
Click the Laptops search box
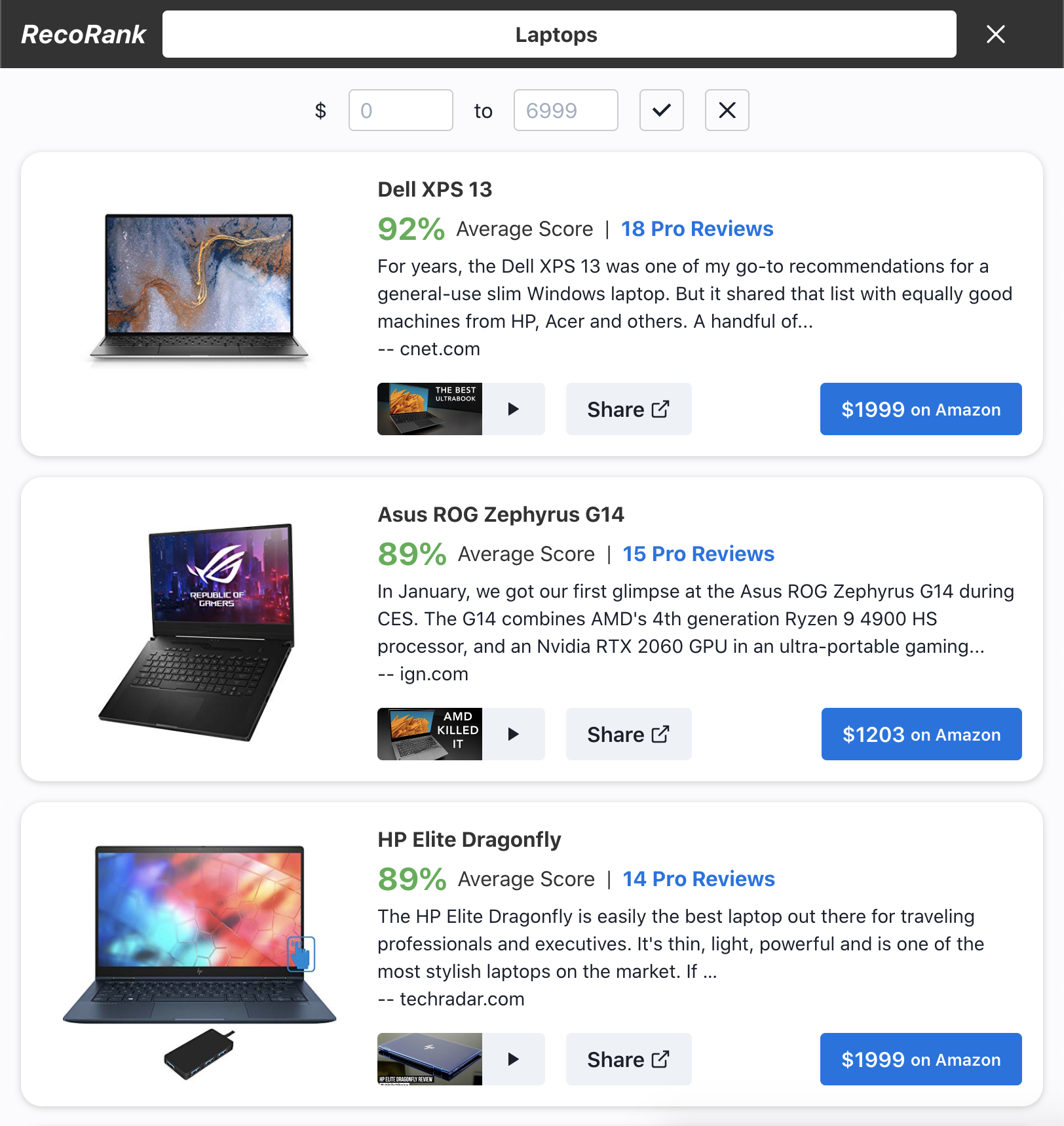[560, 34]
